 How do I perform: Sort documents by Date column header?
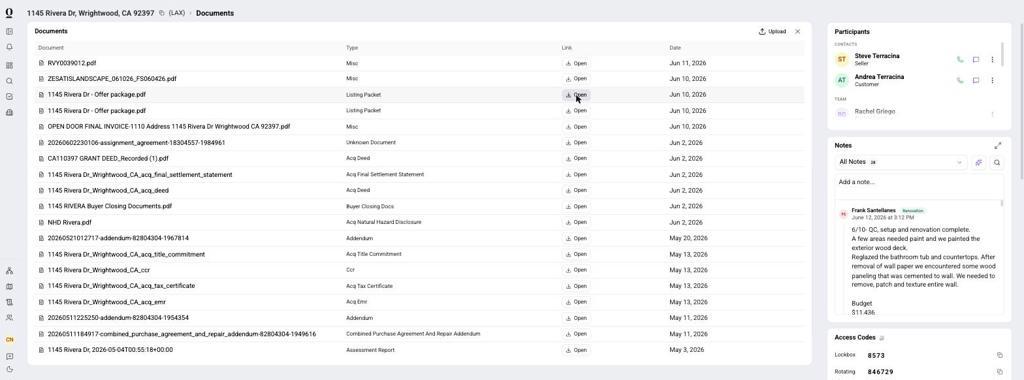click(x=675, y=48)
